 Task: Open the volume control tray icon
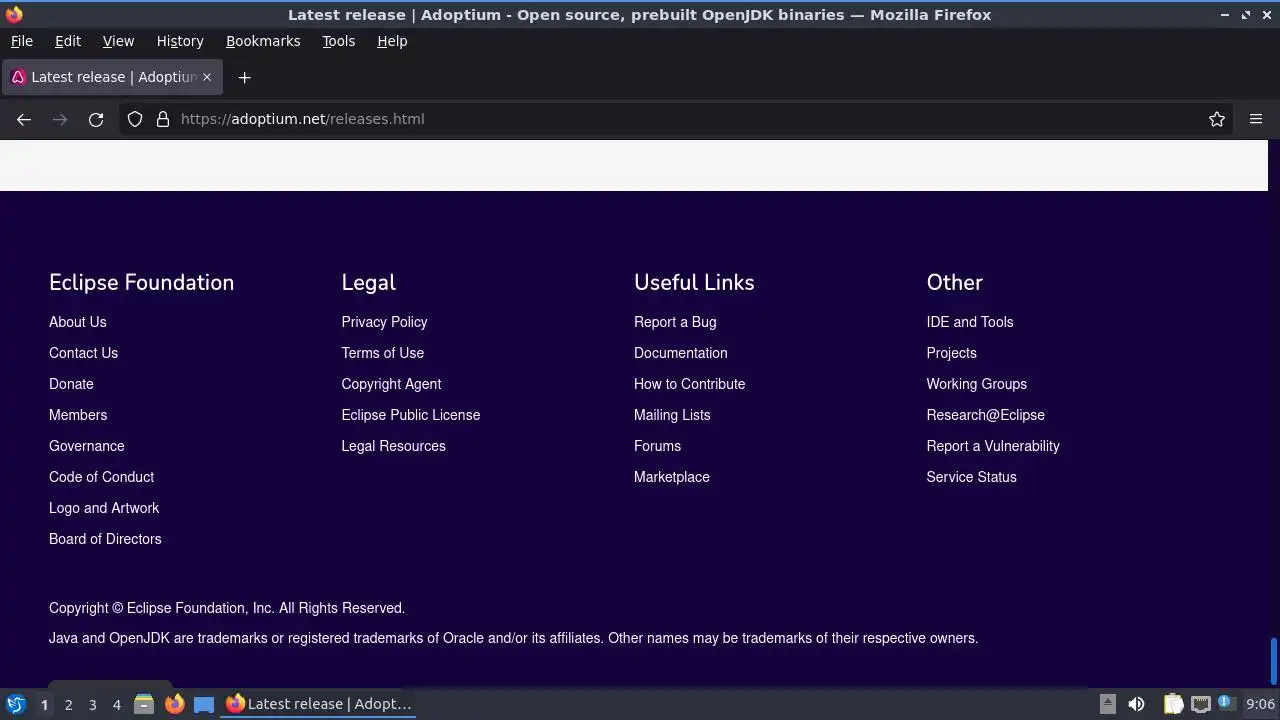pos(1136,704)
